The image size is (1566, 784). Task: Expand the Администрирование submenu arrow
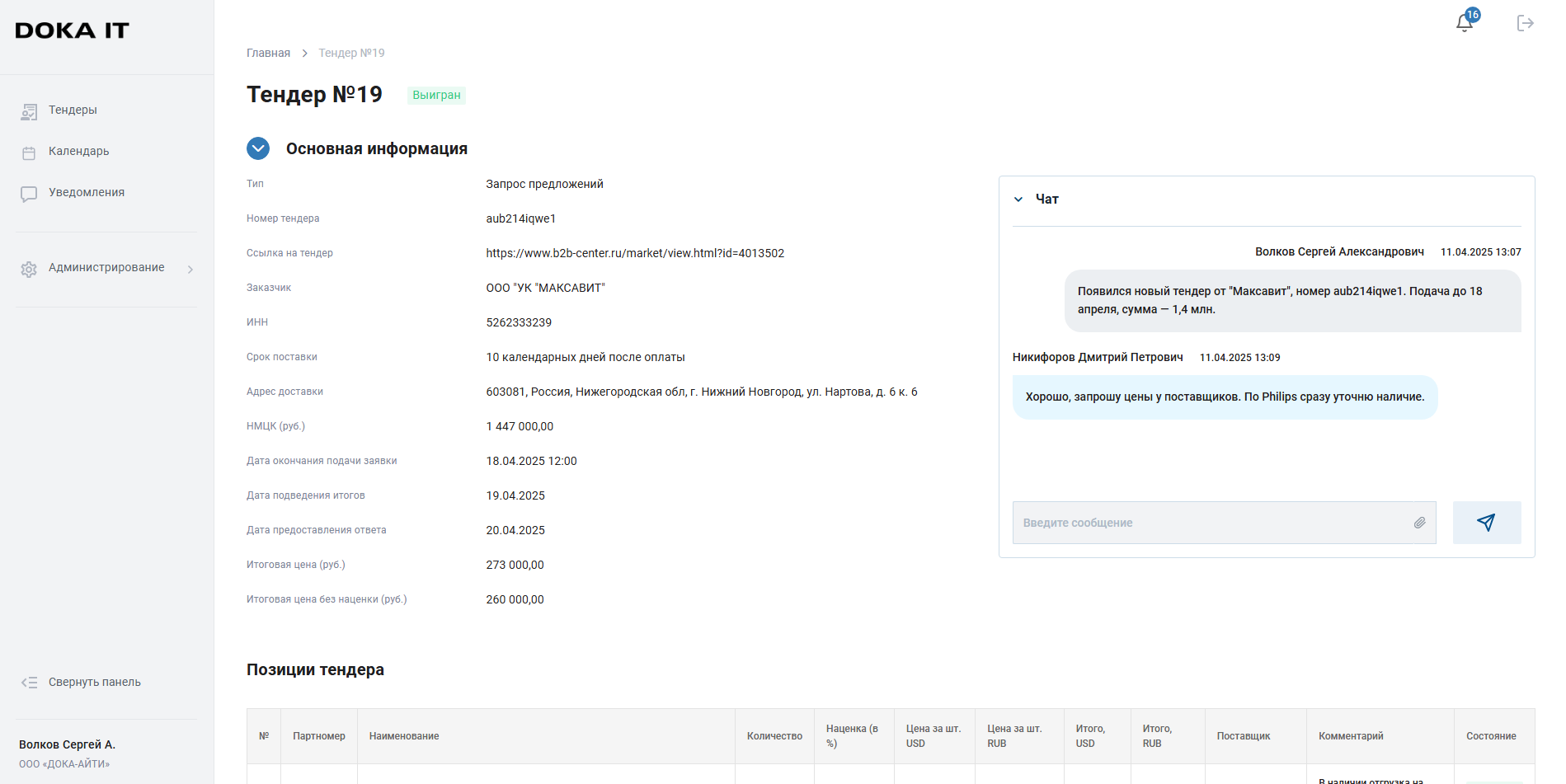[190, 269]
